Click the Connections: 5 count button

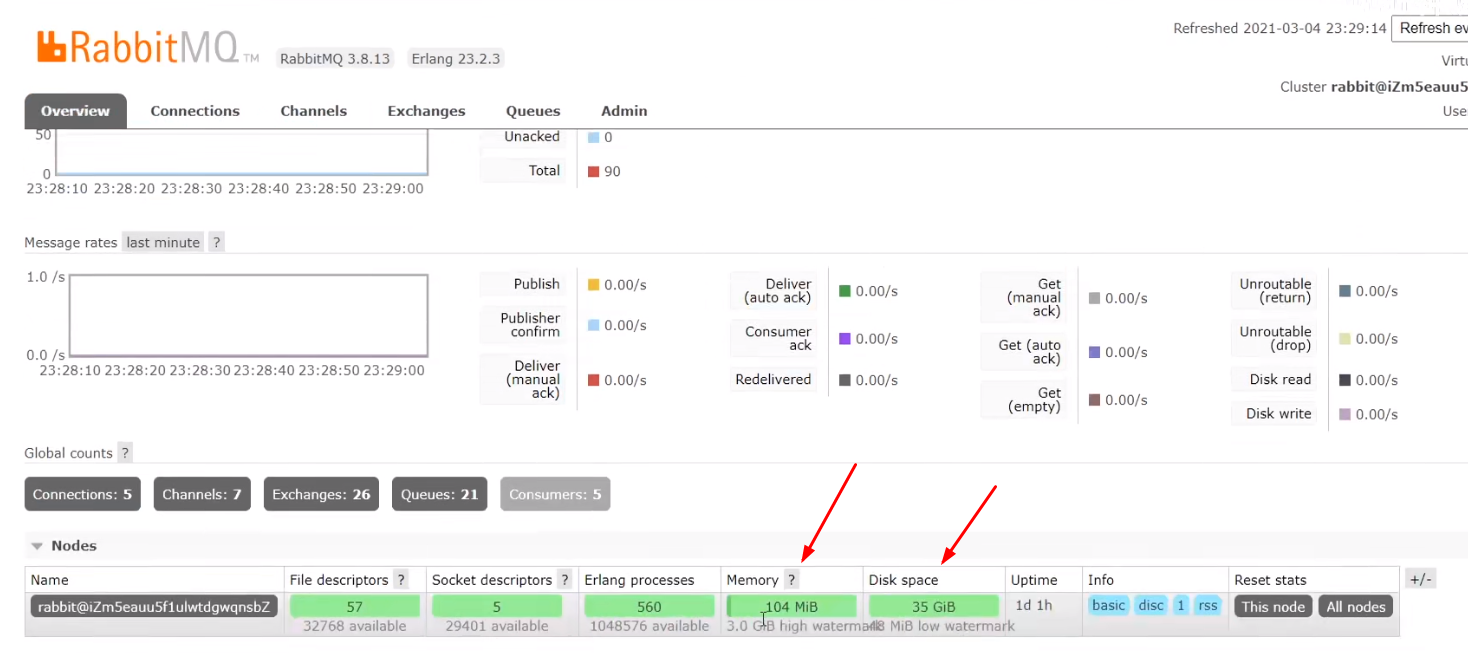coord(82,494)
